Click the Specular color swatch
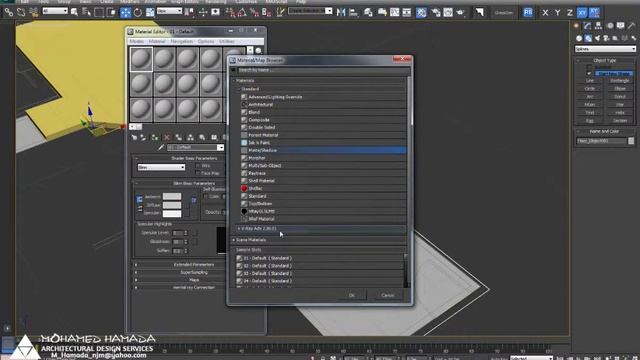 click(172, 213)
